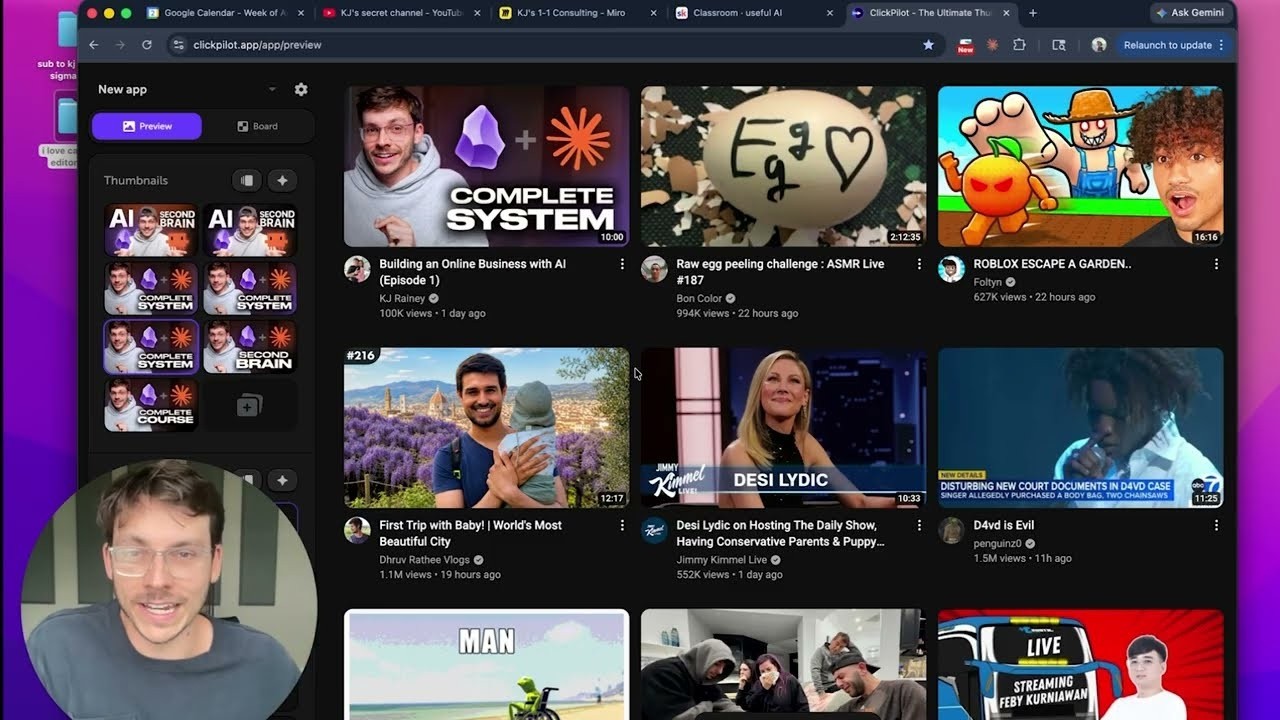Open options menu for Building an Online Business video
This screenshot has width=1280, height=720.
pyautogui.click(x=622, y=264)
